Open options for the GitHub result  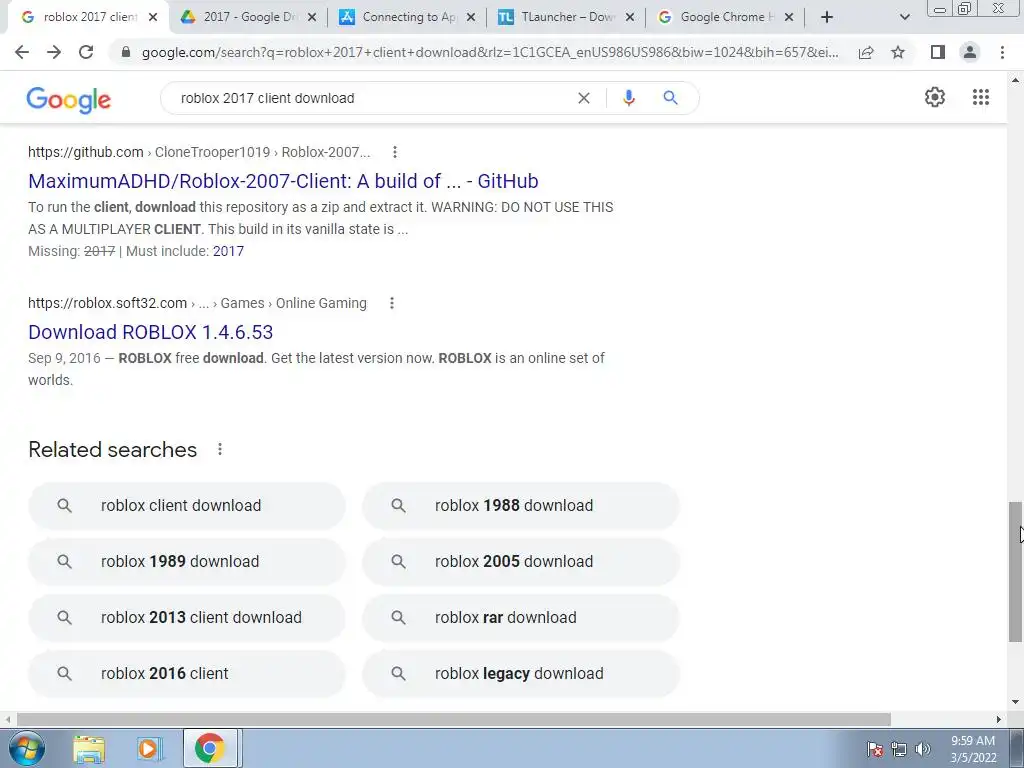394,152
